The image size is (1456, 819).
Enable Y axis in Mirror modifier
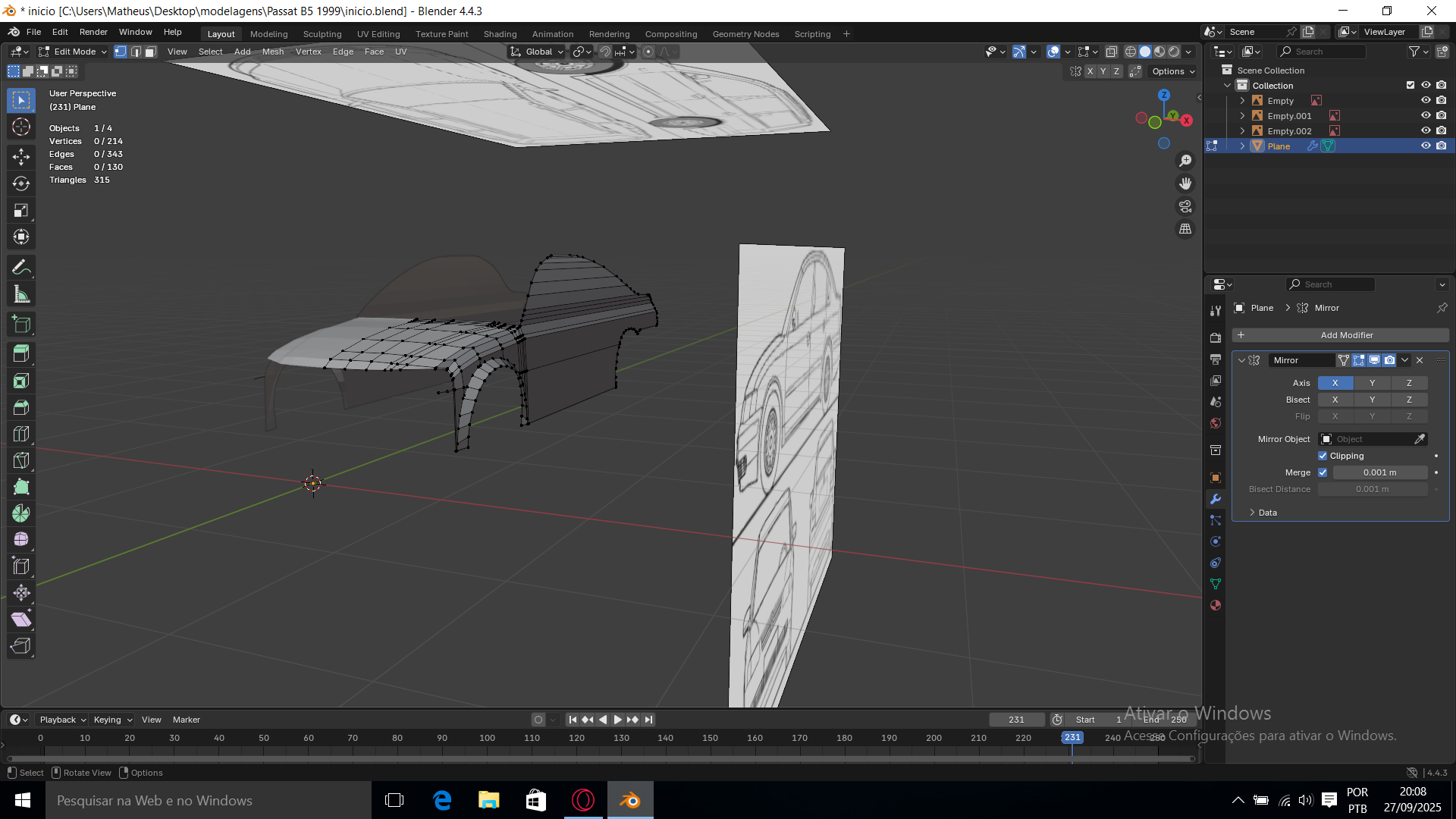(1372, 383)
